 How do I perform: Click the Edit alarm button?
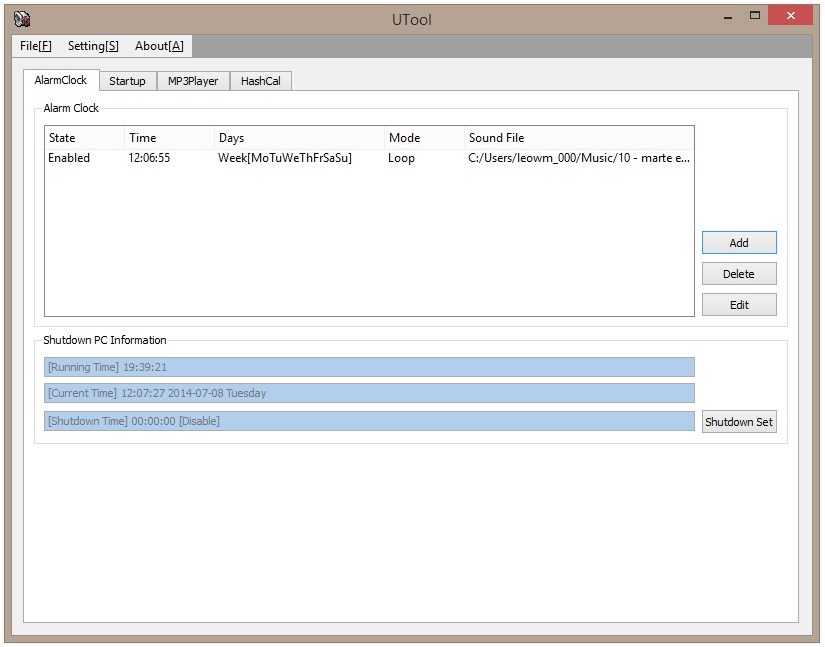[739, 305]
